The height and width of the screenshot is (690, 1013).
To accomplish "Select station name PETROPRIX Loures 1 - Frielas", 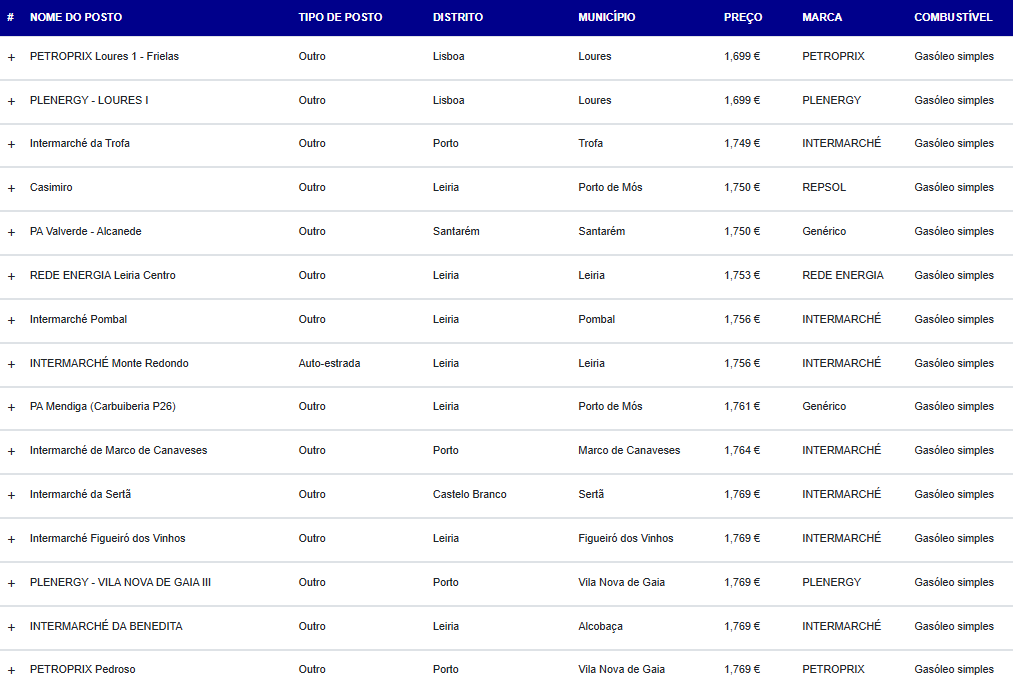I will [x=104, y=56].
